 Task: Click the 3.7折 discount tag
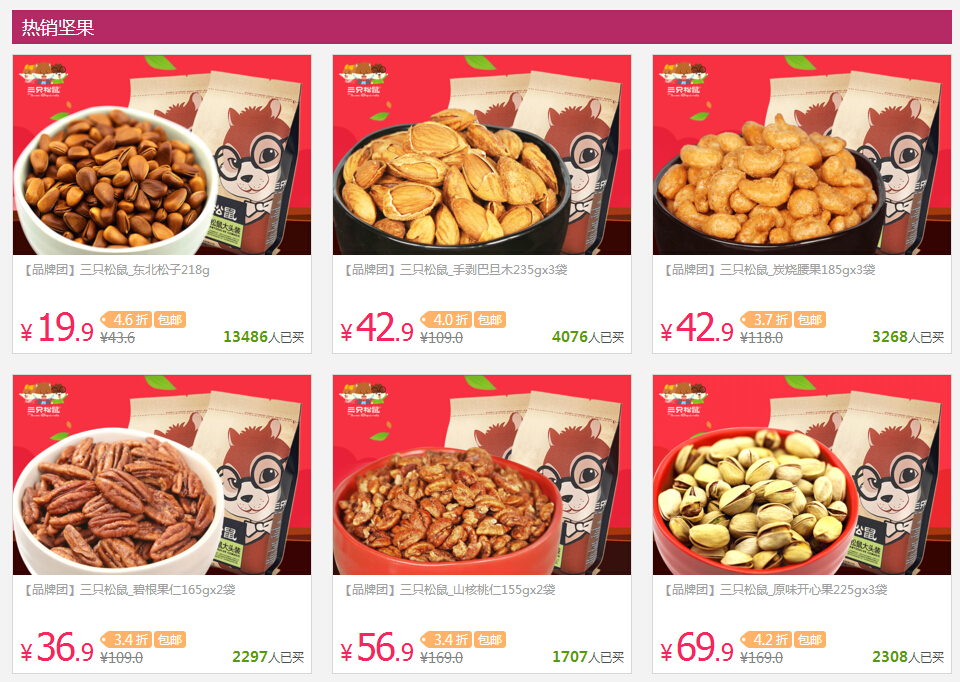[767, 320]
